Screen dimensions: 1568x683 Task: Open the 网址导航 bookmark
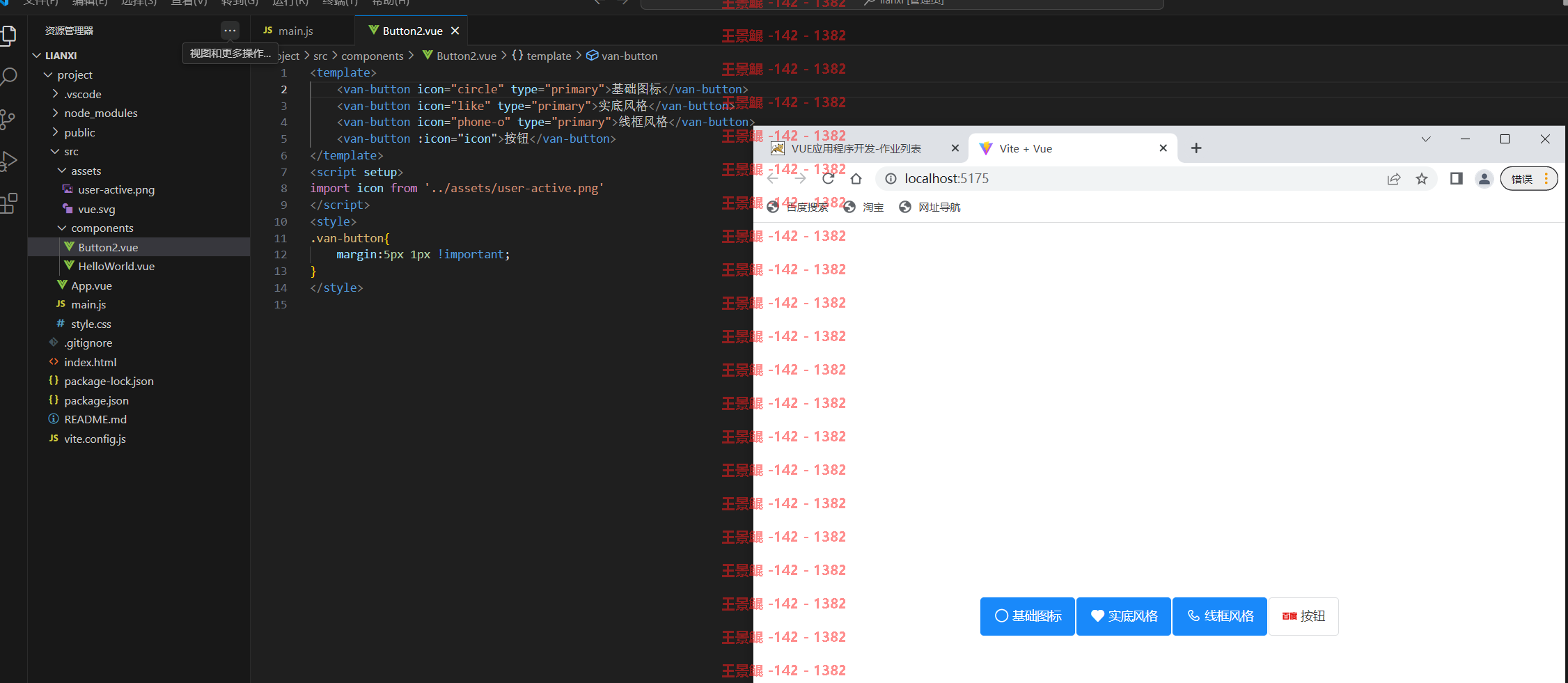pos(930,207)
